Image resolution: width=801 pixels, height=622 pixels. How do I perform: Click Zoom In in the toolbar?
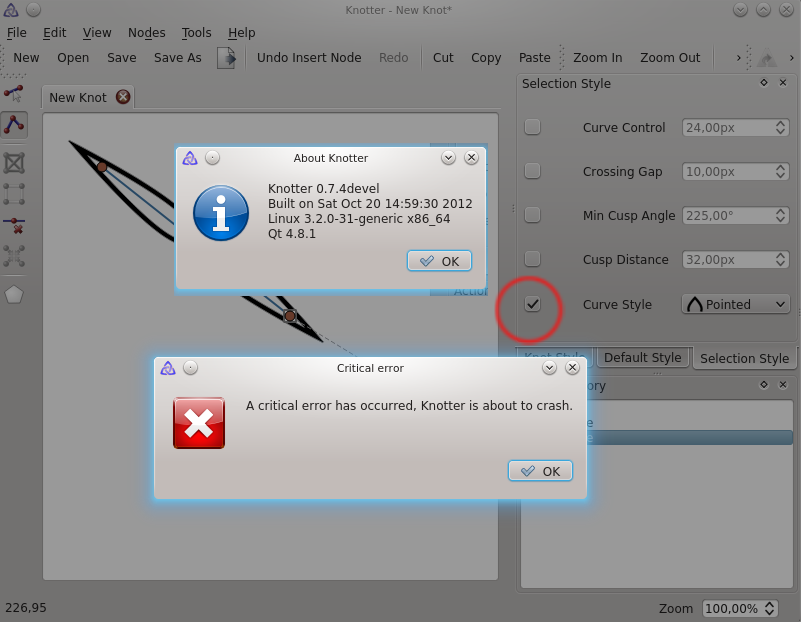[598, 58]
